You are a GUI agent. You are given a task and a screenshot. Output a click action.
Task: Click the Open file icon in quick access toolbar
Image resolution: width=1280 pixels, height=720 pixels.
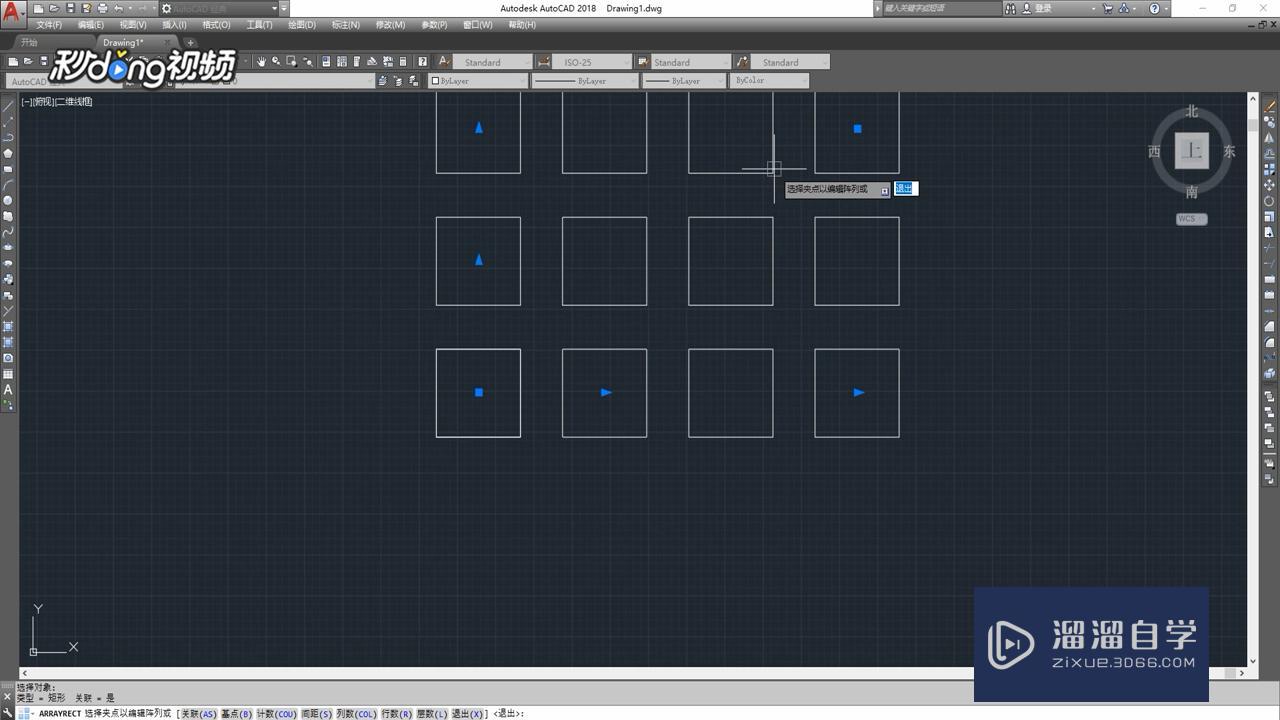54,8
